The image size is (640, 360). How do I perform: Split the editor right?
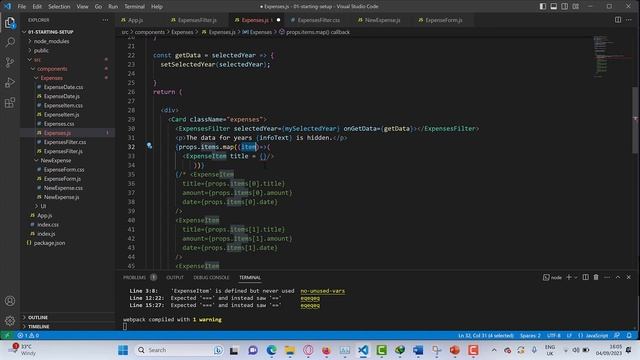pos(618,20)
